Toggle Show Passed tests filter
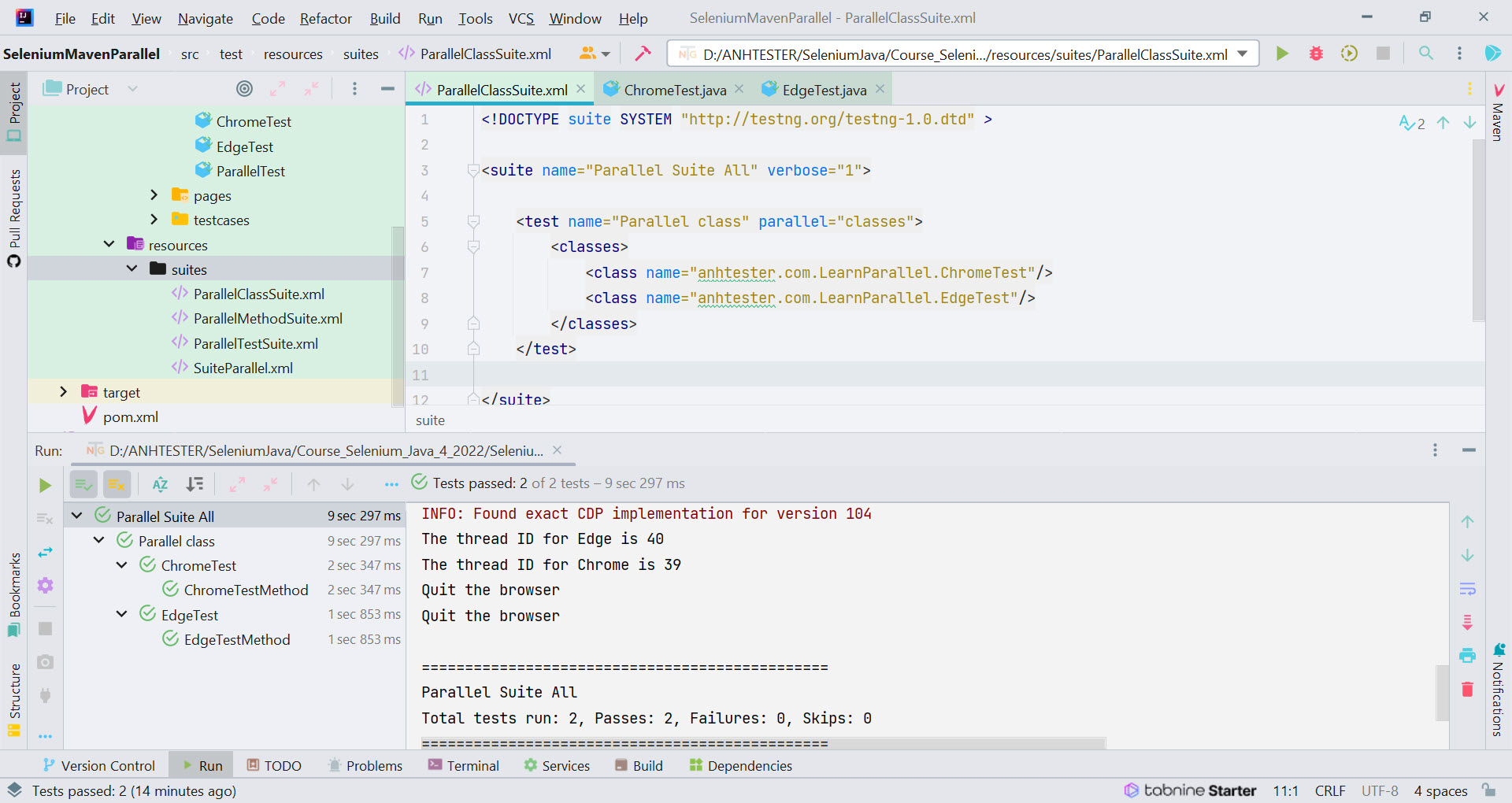Viewport: 1512px width, 803px height. coord(83,484)
